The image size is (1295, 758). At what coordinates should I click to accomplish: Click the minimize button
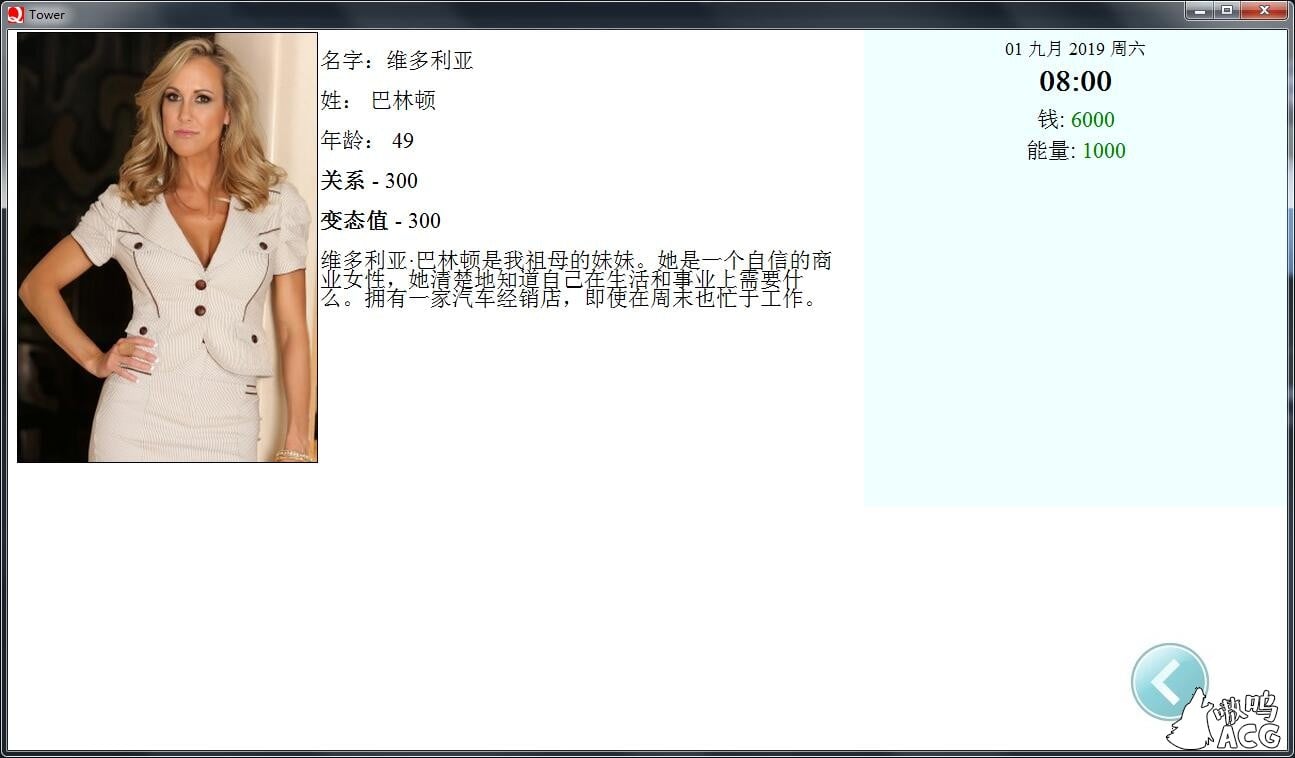pos(1199,10)
